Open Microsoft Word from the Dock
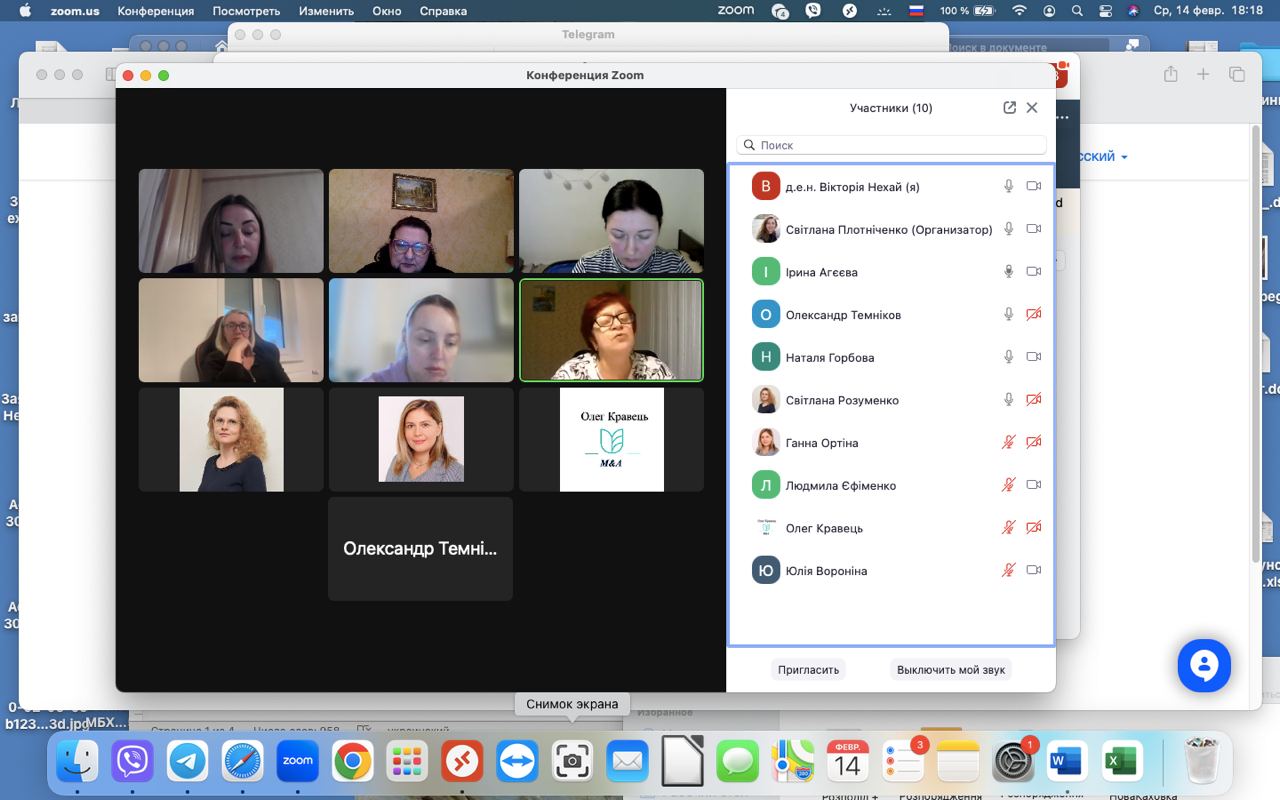Screen dimensions: 1280x800 tap(1068, 762)
